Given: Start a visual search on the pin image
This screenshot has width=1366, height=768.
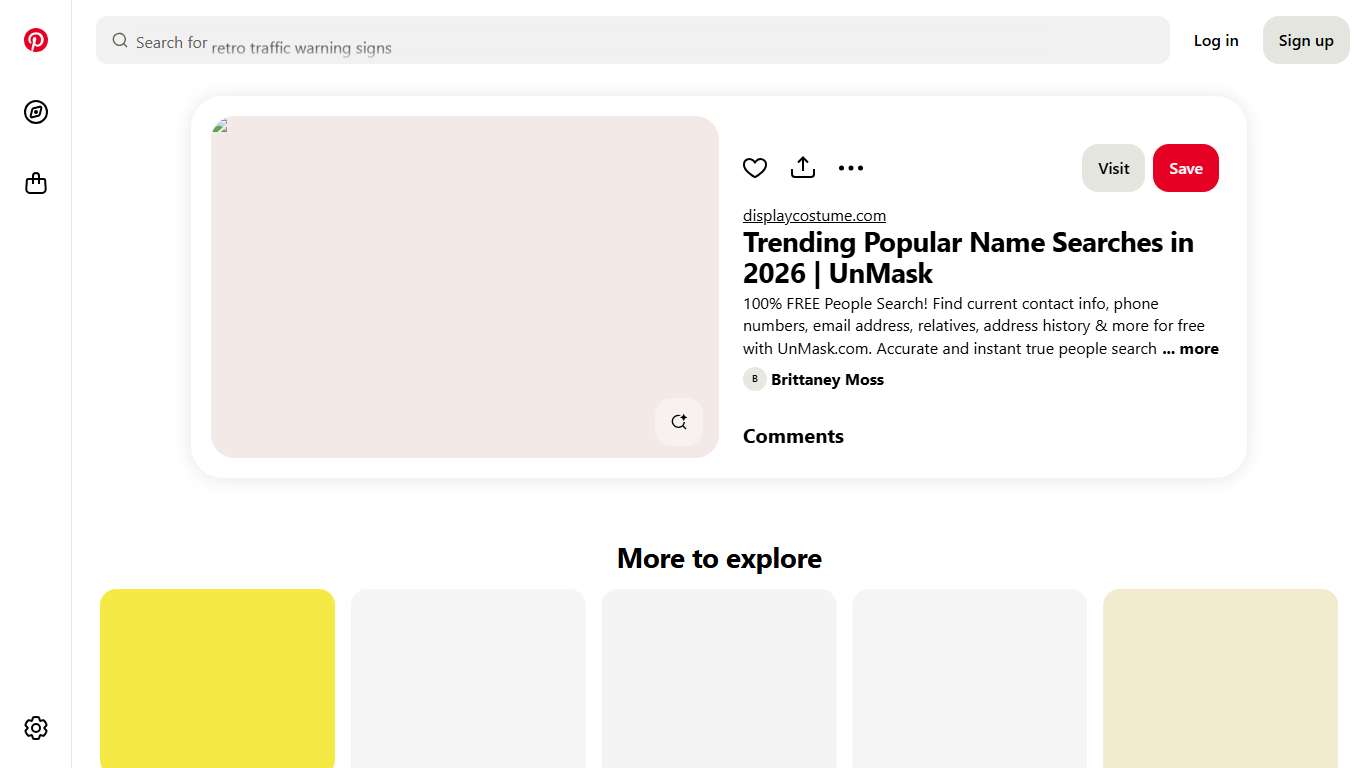Looking at the screenshot, I should (679, 421).
